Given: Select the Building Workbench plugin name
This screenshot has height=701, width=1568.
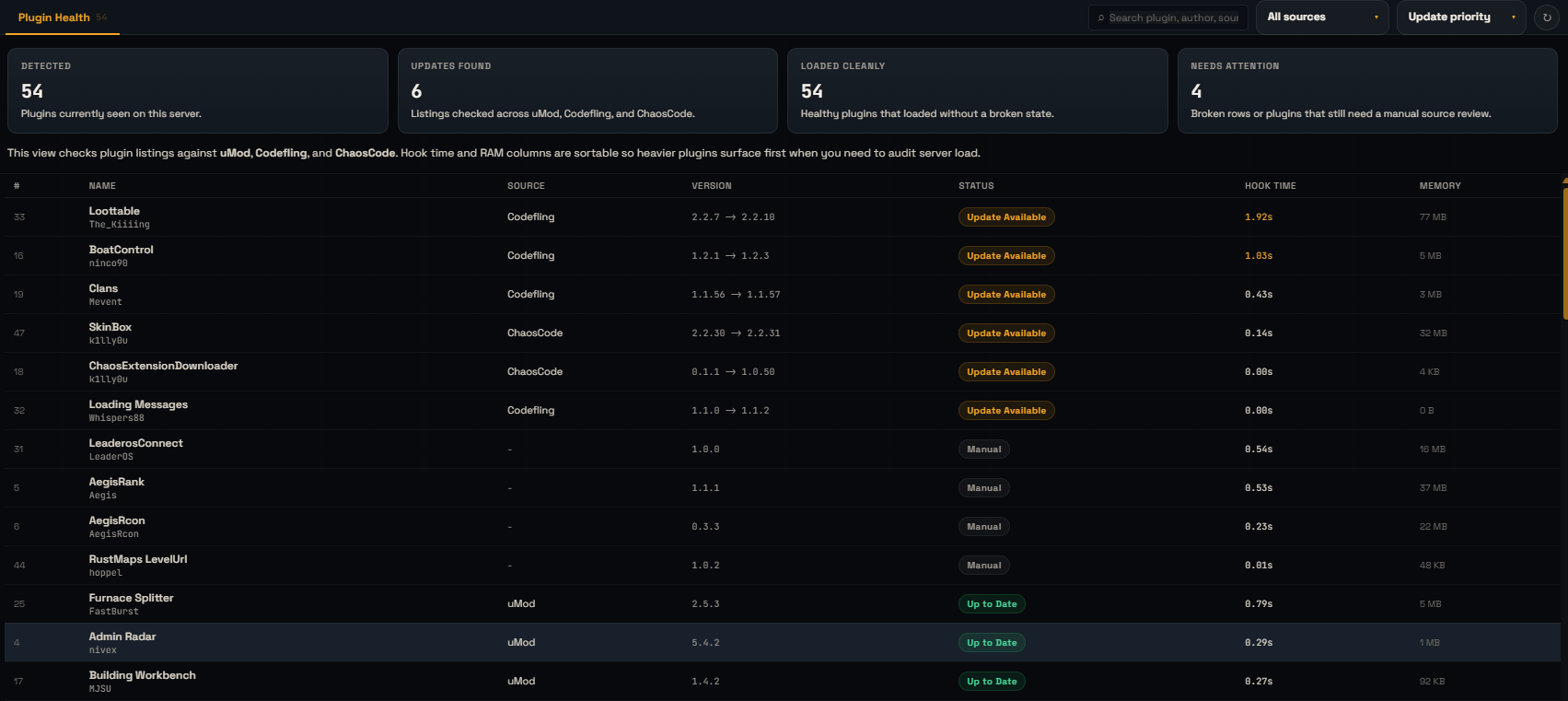Looking at the screenshot, I should (x=142, y=675).
